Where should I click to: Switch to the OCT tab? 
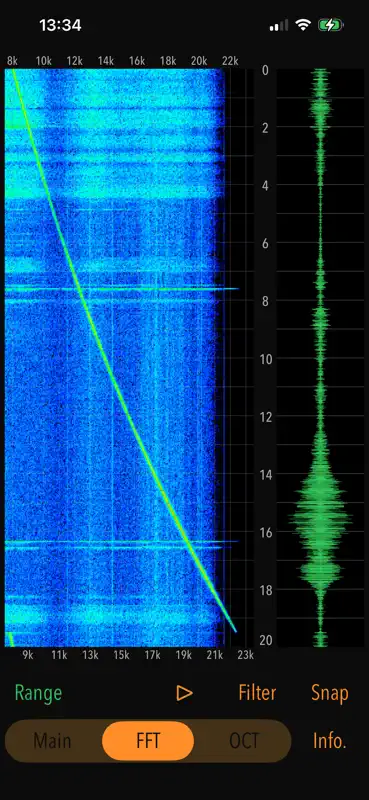[244, 740]
